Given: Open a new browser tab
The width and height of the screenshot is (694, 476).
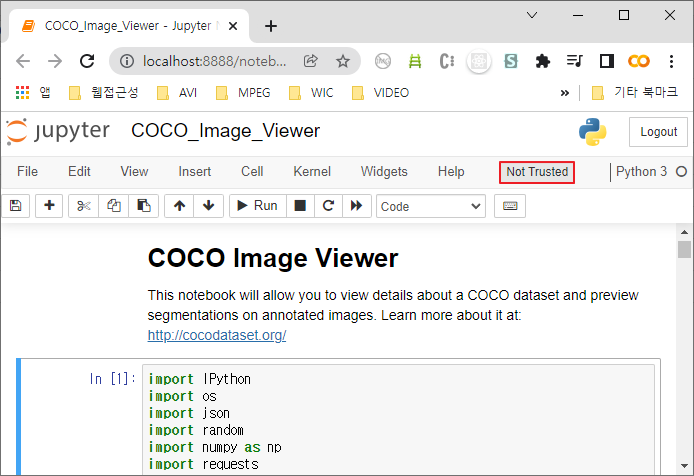Looking at the screenshot, I should pos(271,26).
